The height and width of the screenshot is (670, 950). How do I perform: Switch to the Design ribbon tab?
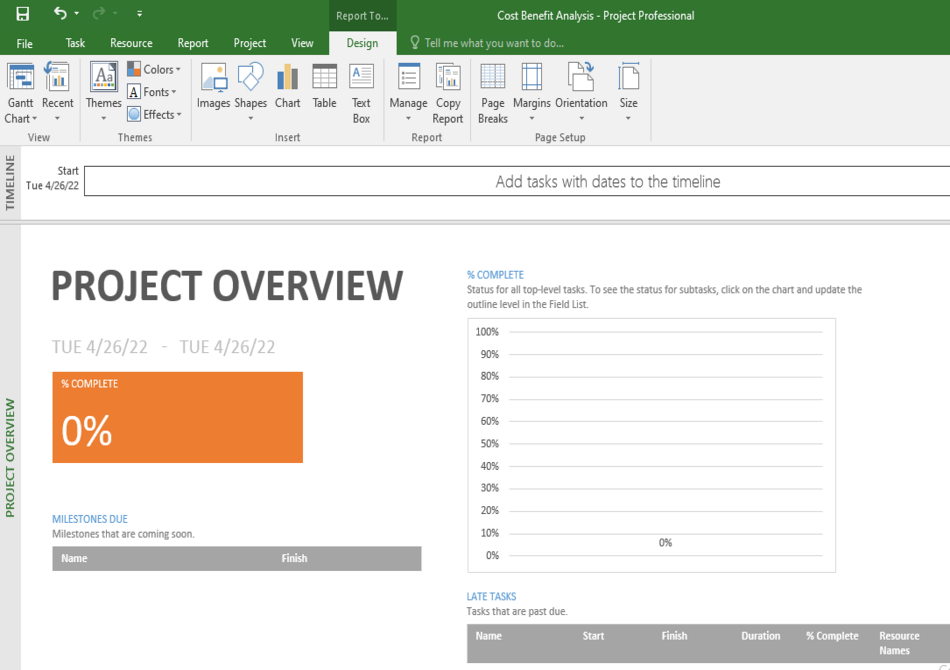click(362, 43)
